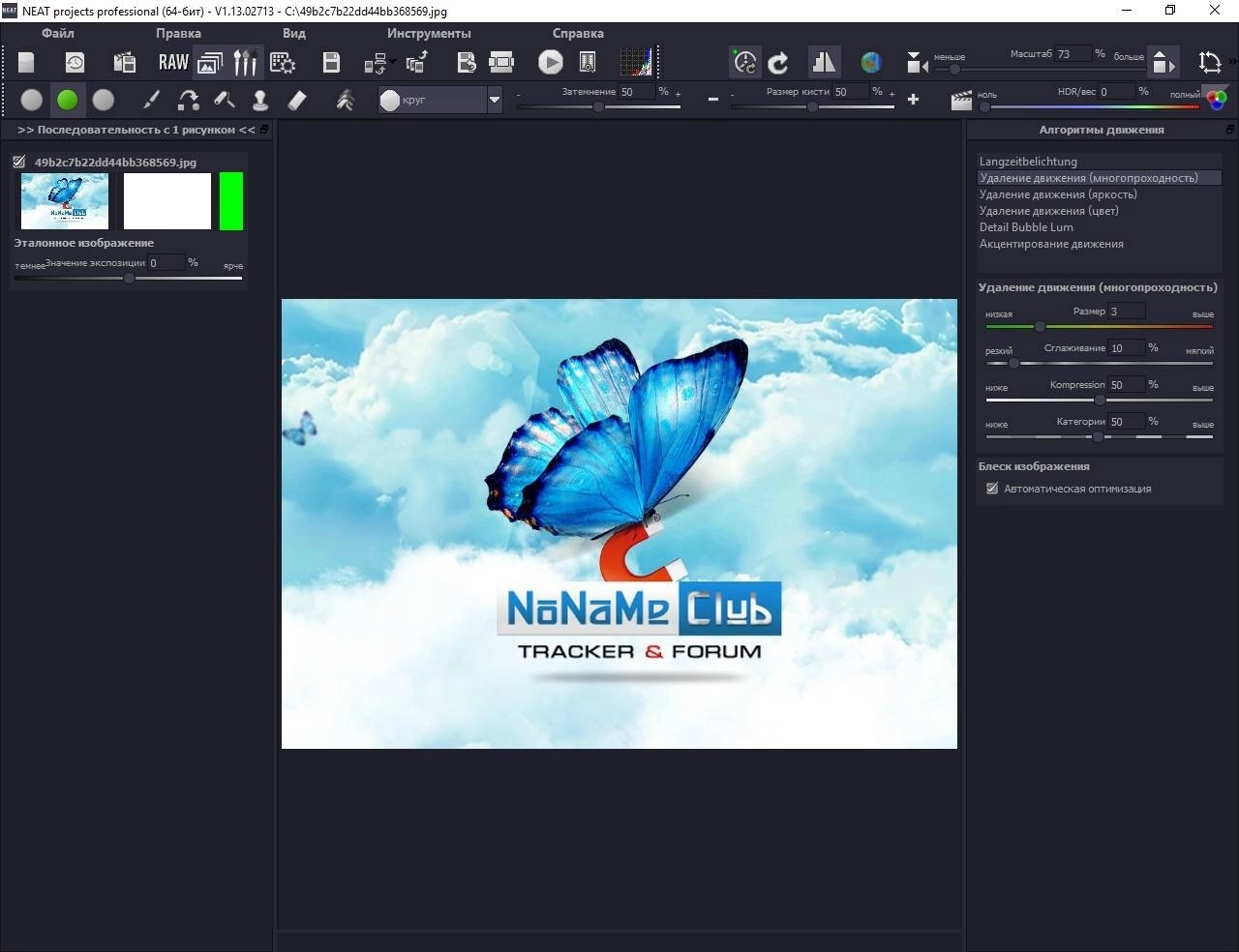This screenshot has width=1239, height=952.
Task: Click the Kompression value field
Action: click(x=1127, y=384)
